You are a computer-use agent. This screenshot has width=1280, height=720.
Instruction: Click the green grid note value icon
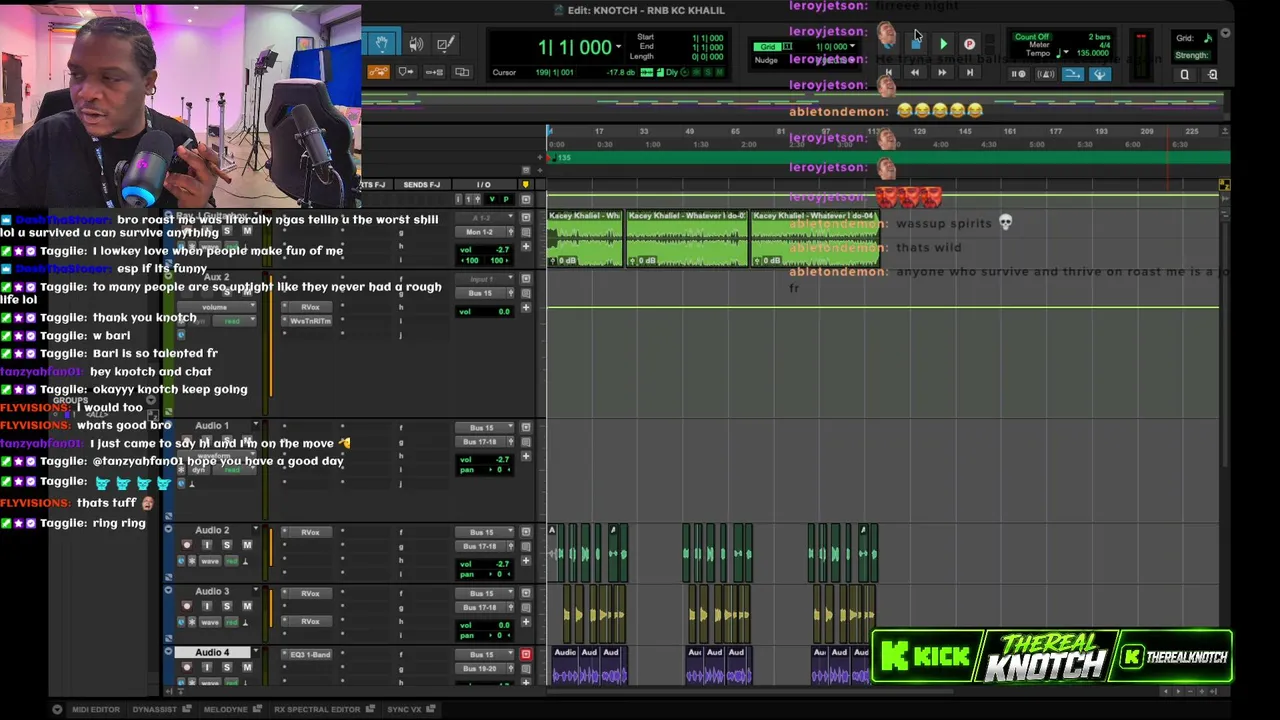1207,38
